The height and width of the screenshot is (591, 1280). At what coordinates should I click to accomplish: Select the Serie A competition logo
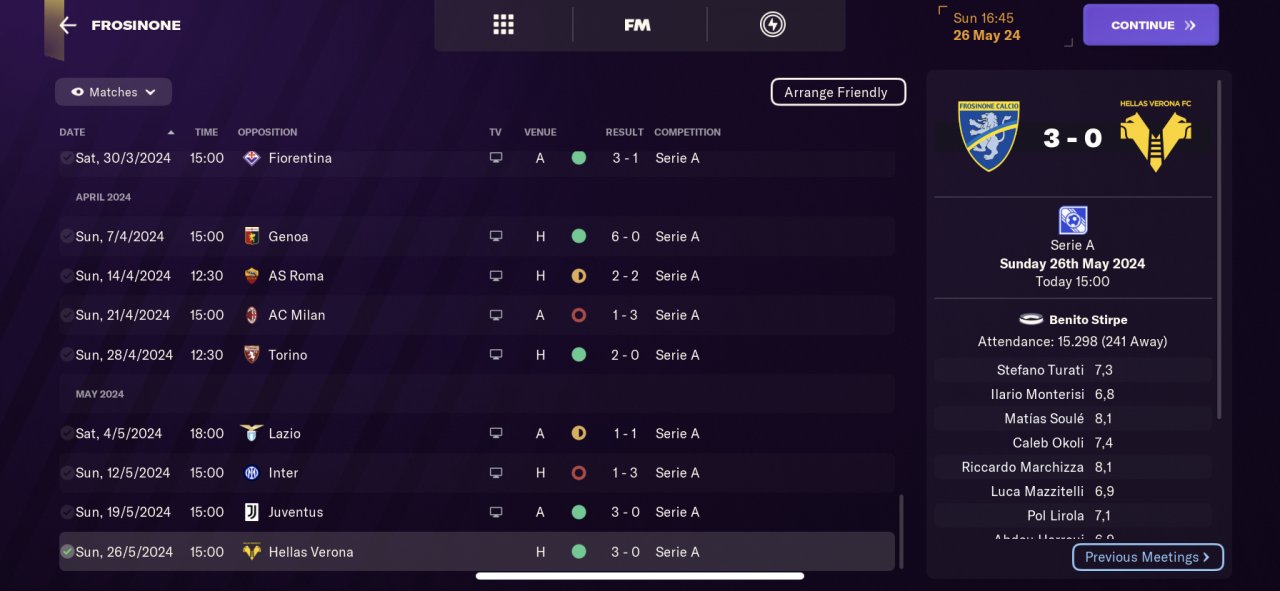pos(1072,220)
